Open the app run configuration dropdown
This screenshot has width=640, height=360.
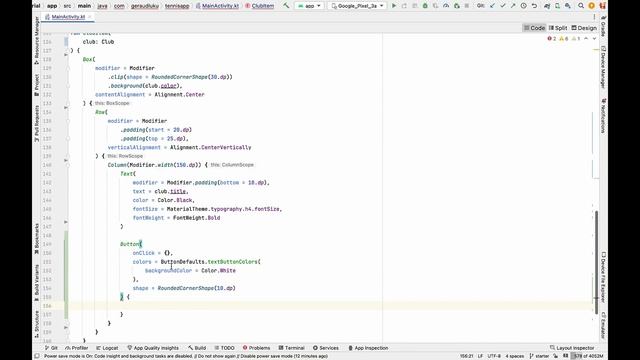[x=309, y=6]
